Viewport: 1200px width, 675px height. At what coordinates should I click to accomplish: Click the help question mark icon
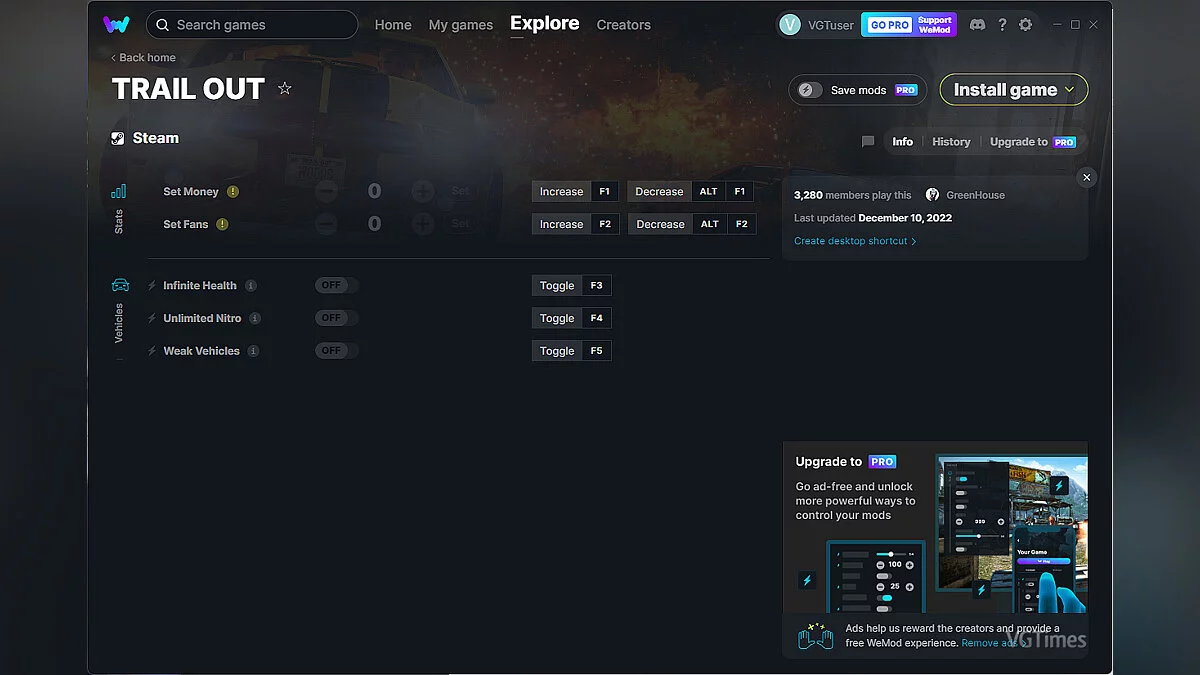pyautogui.click(x=1002, y=25)
